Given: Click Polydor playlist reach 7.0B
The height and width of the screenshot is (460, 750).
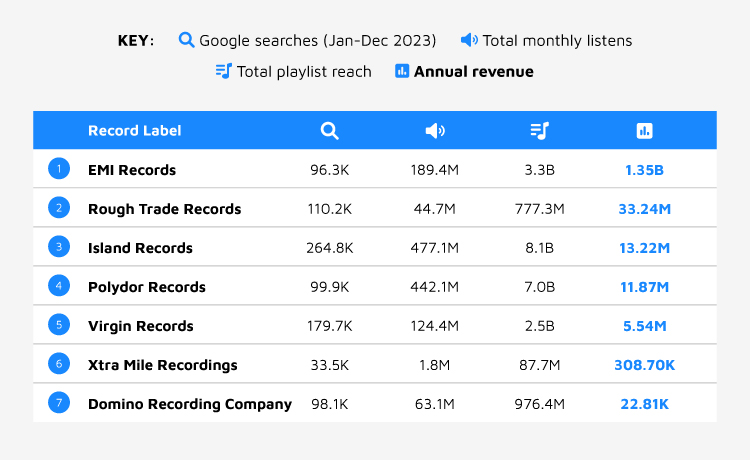Looking at the screenshot, I should coord(540,287).
